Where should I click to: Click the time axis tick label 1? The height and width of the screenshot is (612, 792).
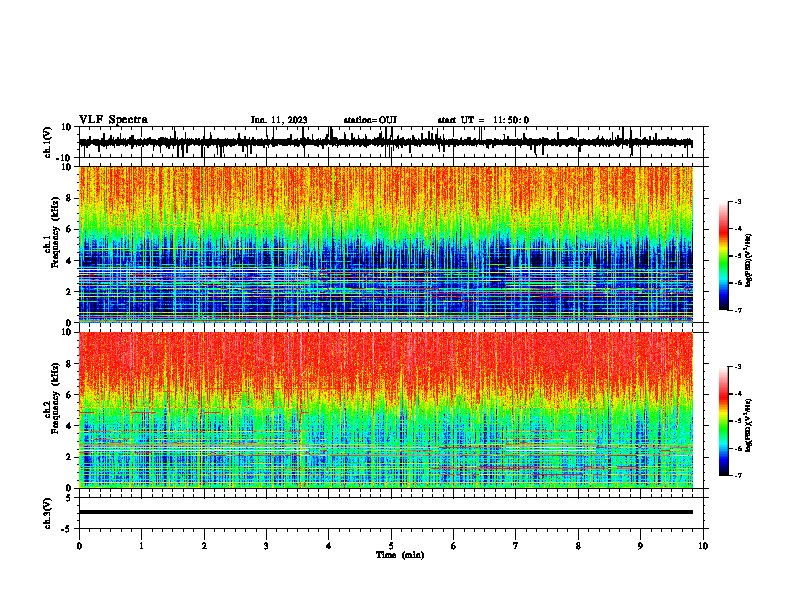pos(141,546)
